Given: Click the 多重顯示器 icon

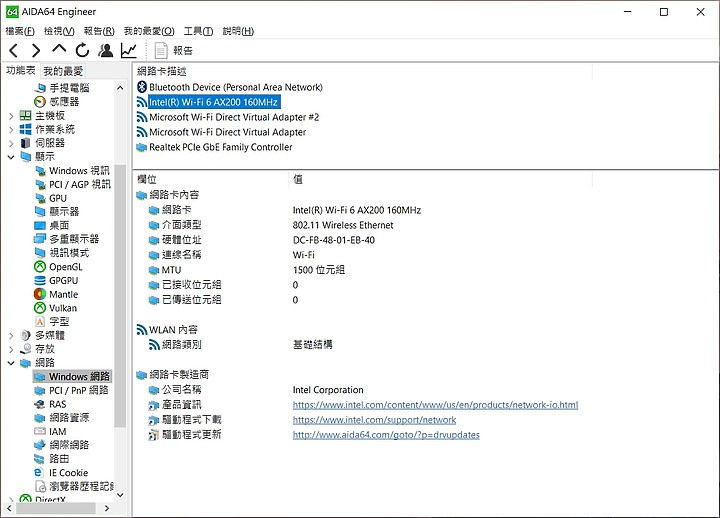Looking at the screenshot, I should click(x=40, y=239).
